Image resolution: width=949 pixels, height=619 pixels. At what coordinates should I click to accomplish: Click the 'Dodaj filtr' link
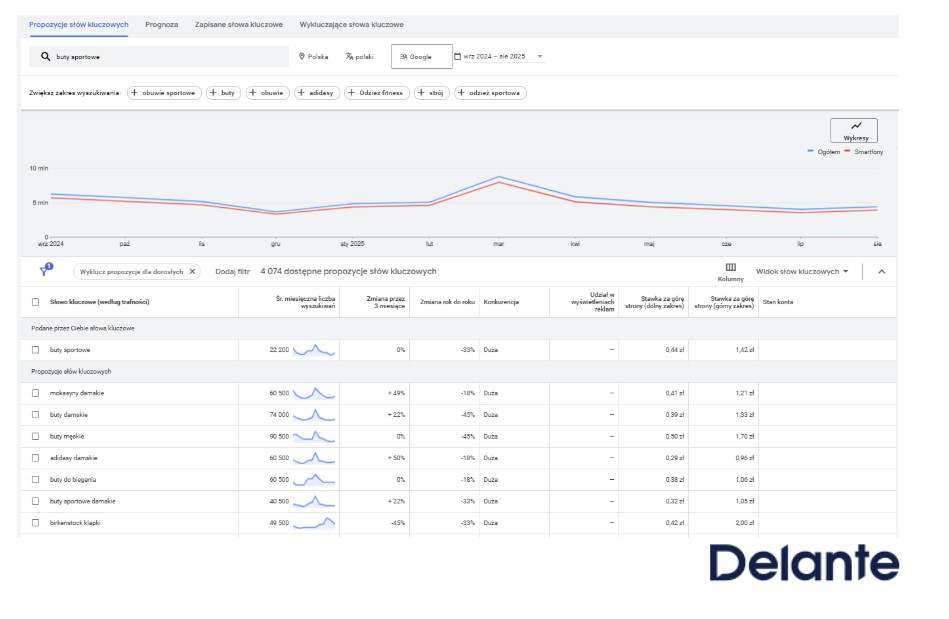coord(231,271)
